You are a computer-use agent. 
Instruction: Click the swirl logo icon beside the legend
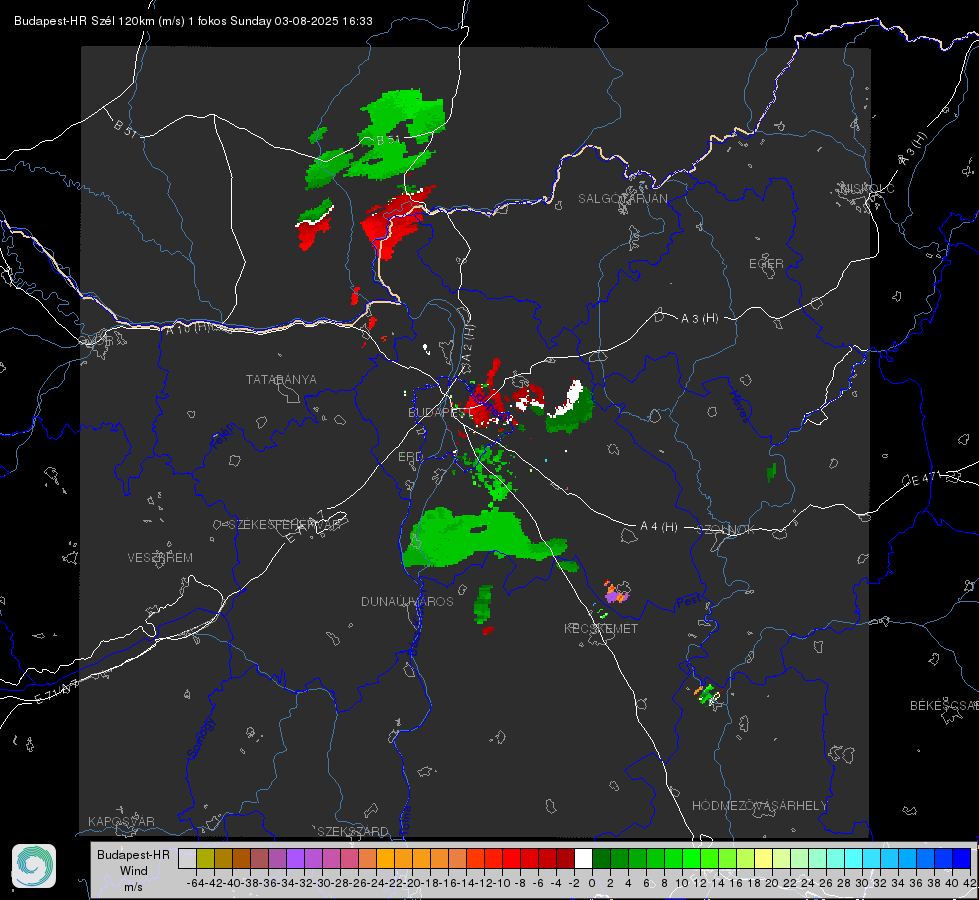(34, 866)
